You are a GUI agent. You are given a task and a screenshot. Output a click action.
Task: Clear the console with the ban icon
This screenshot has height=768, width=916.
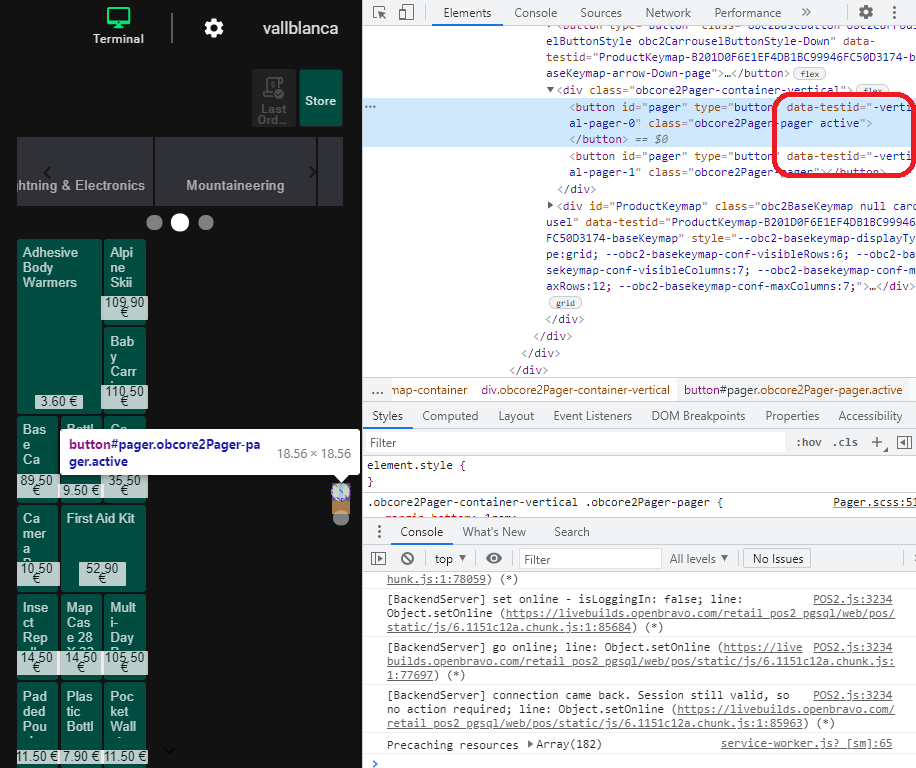point(407,559)
